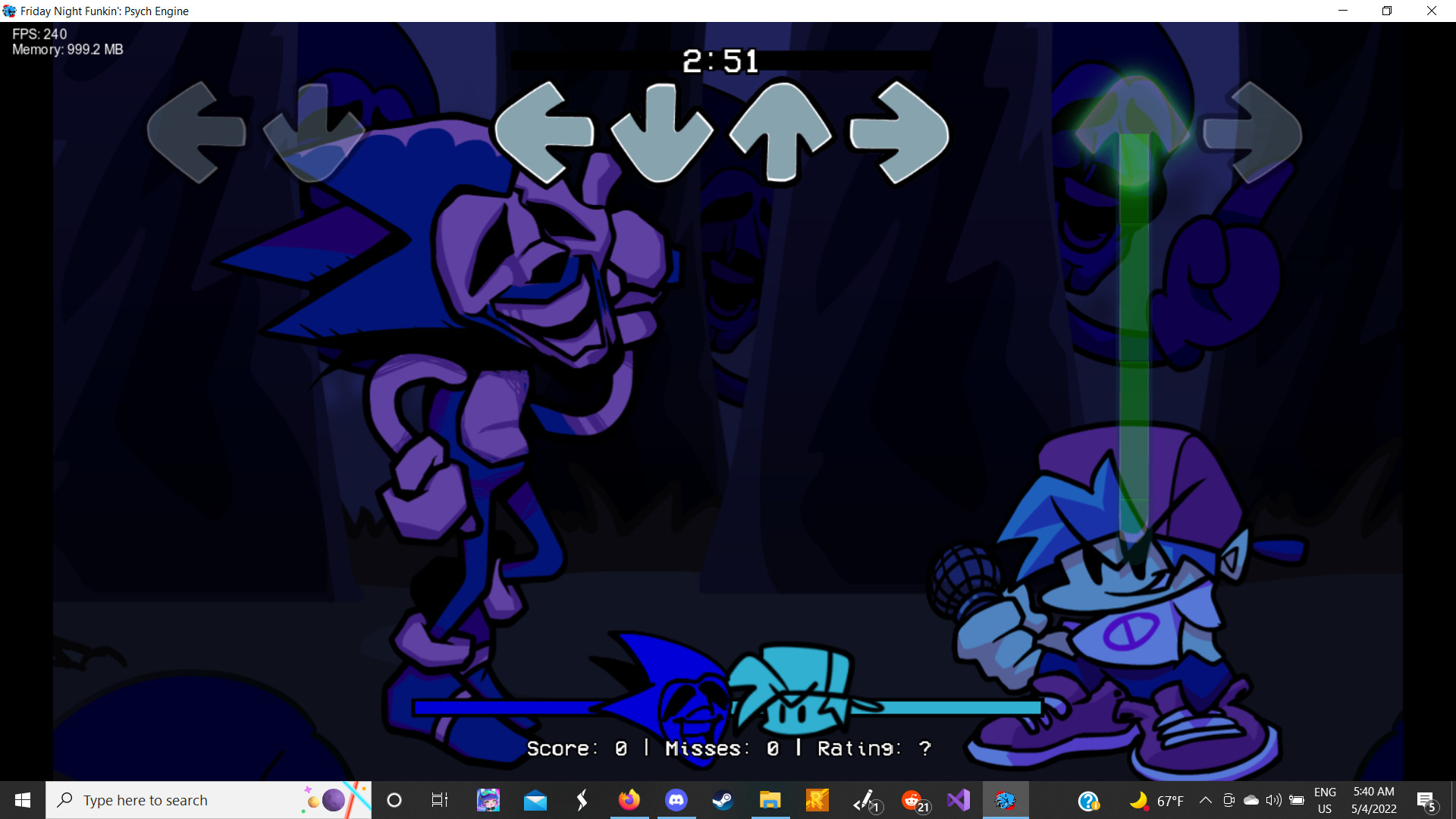Click the center down arrow receptor

(x=661, y=133)
